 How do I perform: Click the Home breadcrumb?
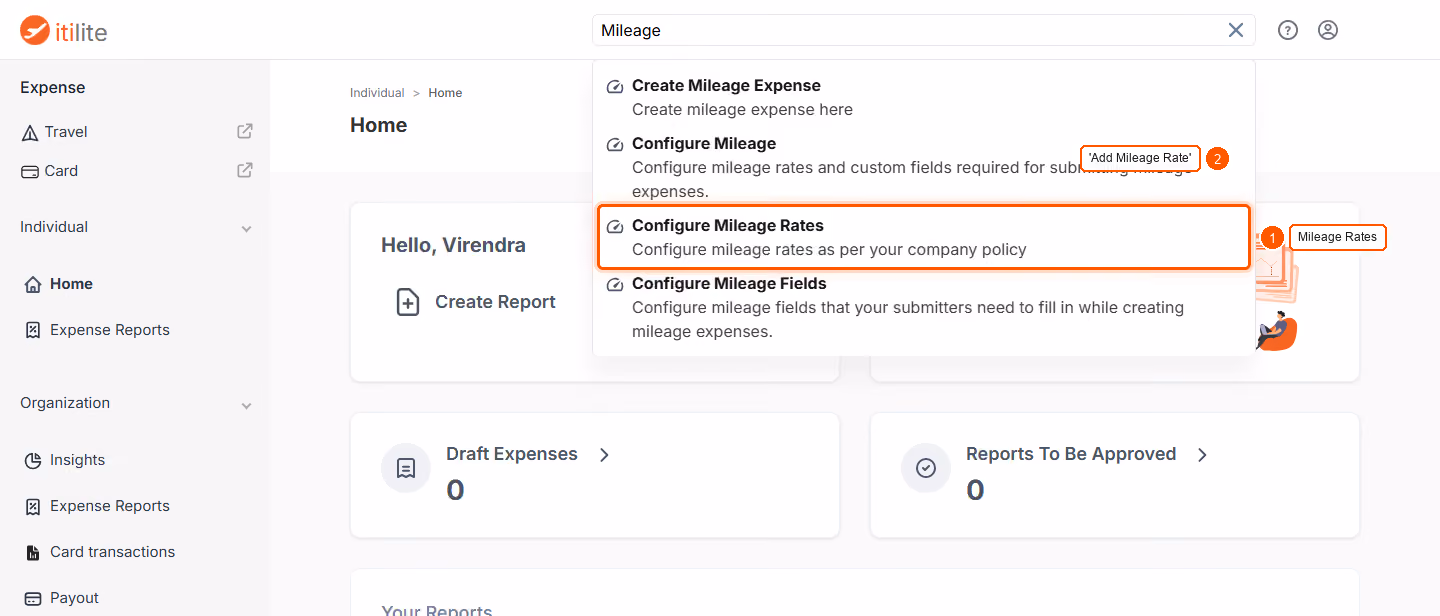click(445, 93)
